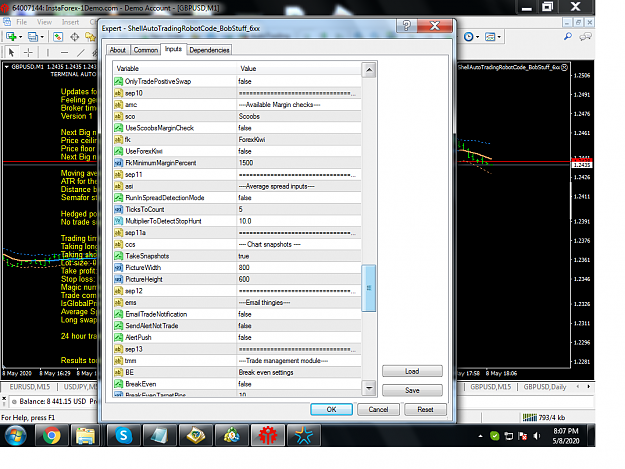Switch to the GBPUSD,Daily chart tab
625x469 pixels.
tap(545, 387)
